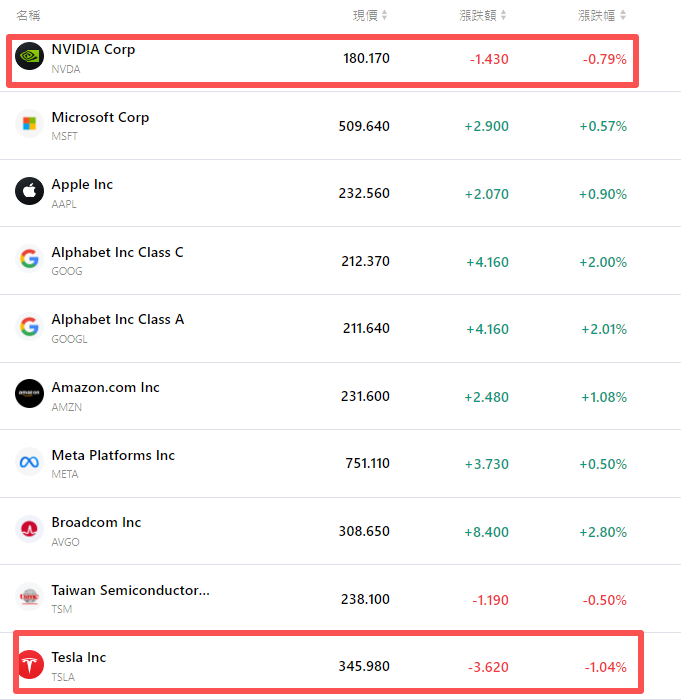681x700 pixels.
Task: Click the Meta Platforms logo icon
Action: pos(30,462)
